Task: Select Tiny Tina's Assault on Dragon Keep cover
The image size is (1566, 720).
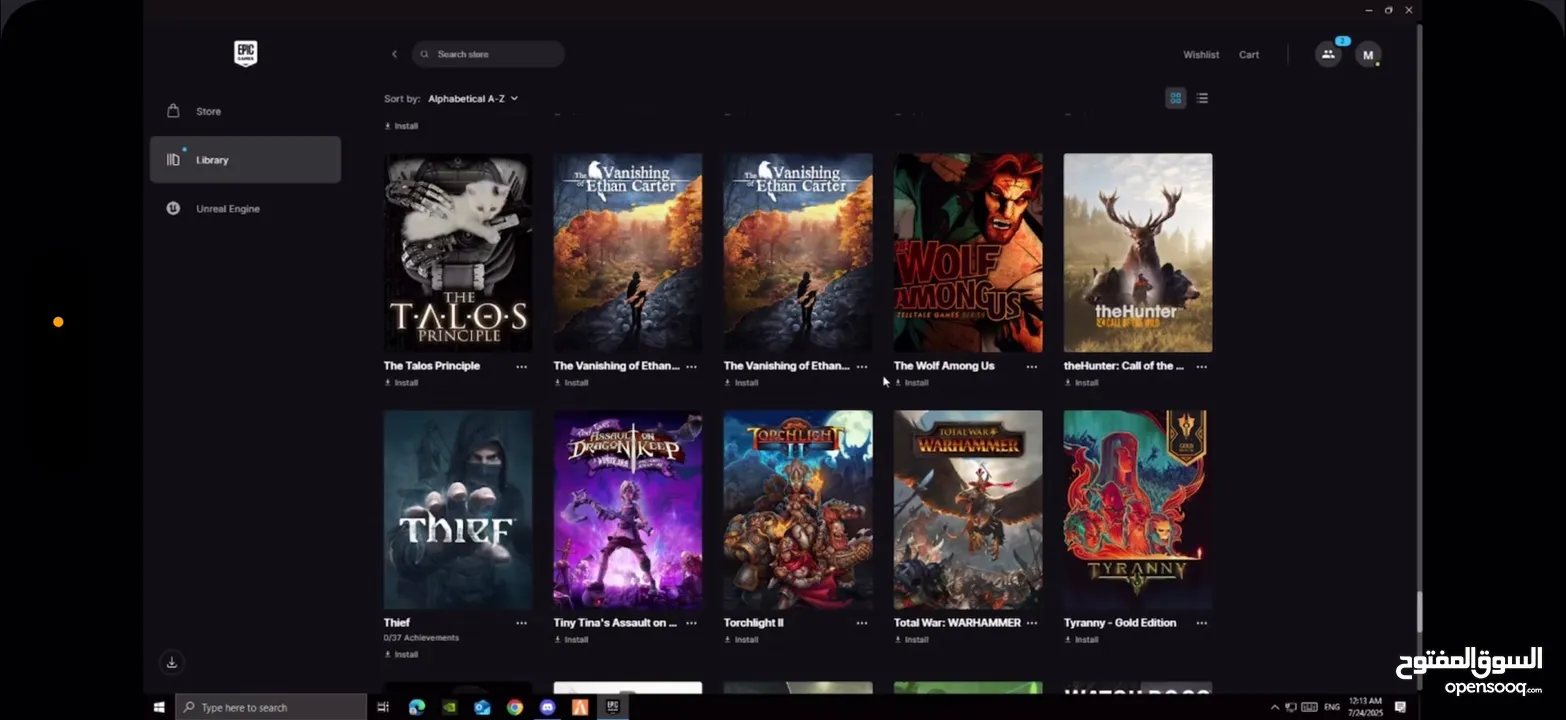Action: (628, 510)
